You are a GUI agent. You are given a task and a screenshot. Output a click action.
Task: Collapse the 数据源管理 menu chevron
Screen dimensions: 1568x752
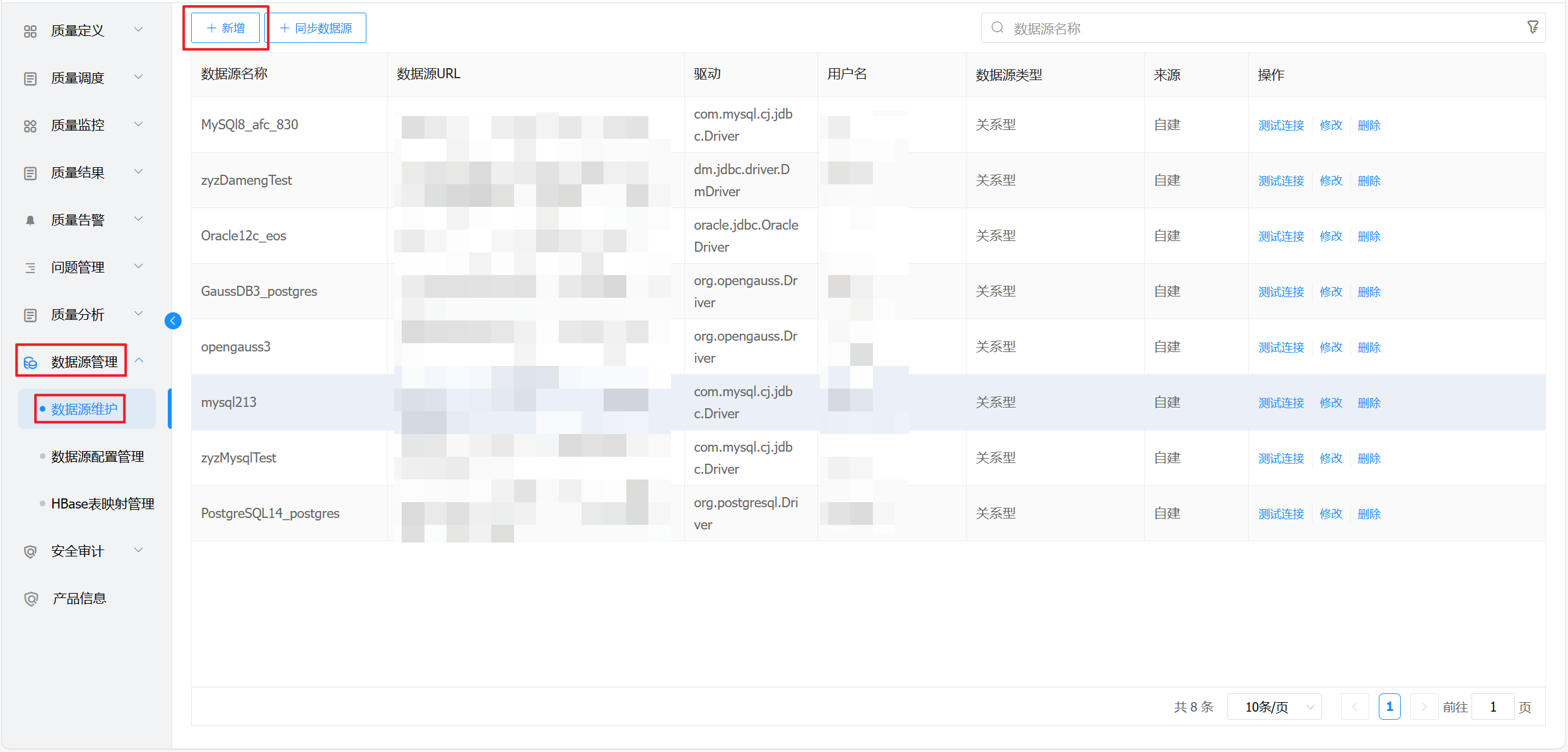(139, 361)
